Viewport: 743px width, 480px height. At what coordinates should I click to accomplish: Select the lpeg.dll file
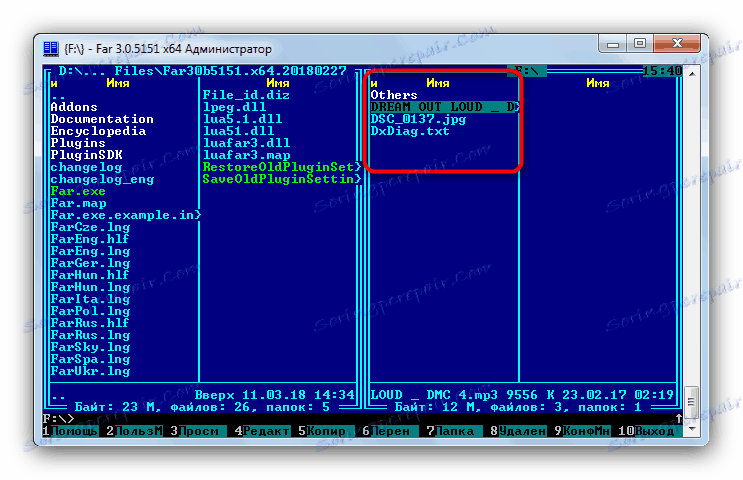234,107
